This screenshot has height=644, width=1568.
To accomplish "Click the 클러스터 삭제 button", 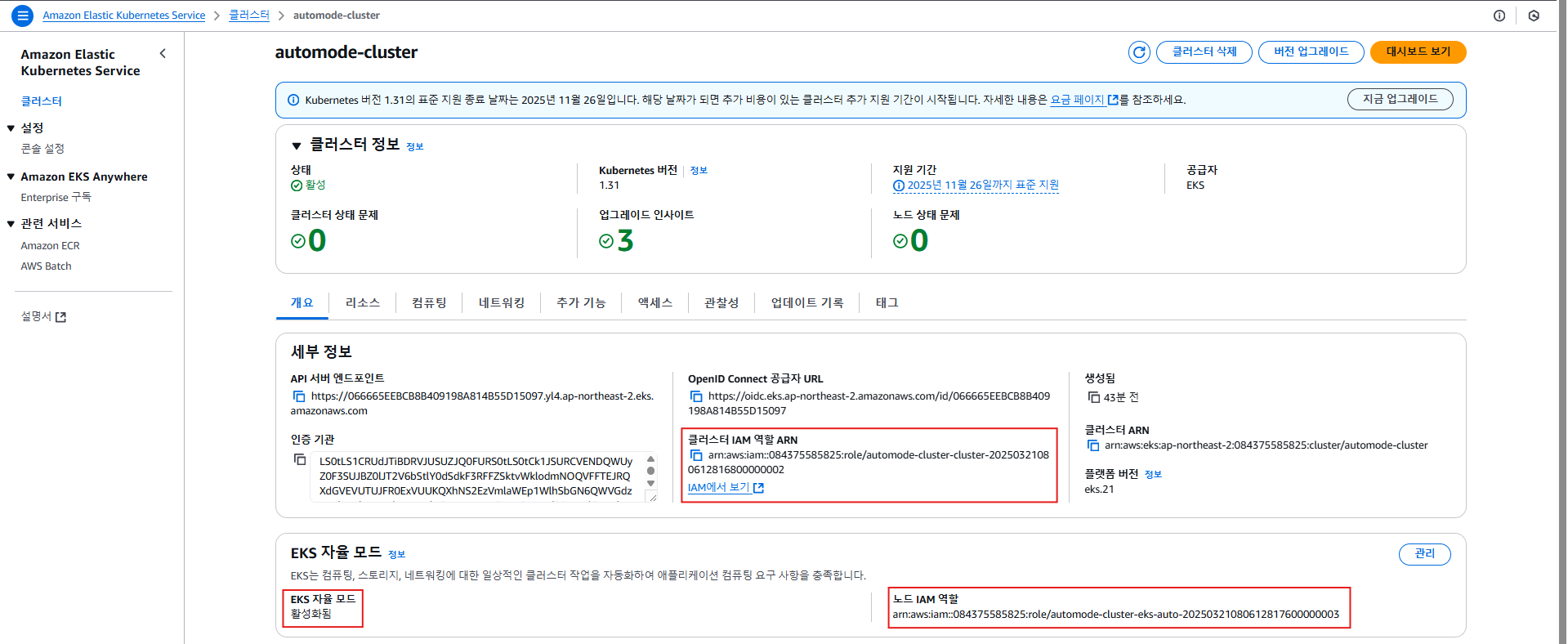I will pyautogui.click(x=1204, y=52).
